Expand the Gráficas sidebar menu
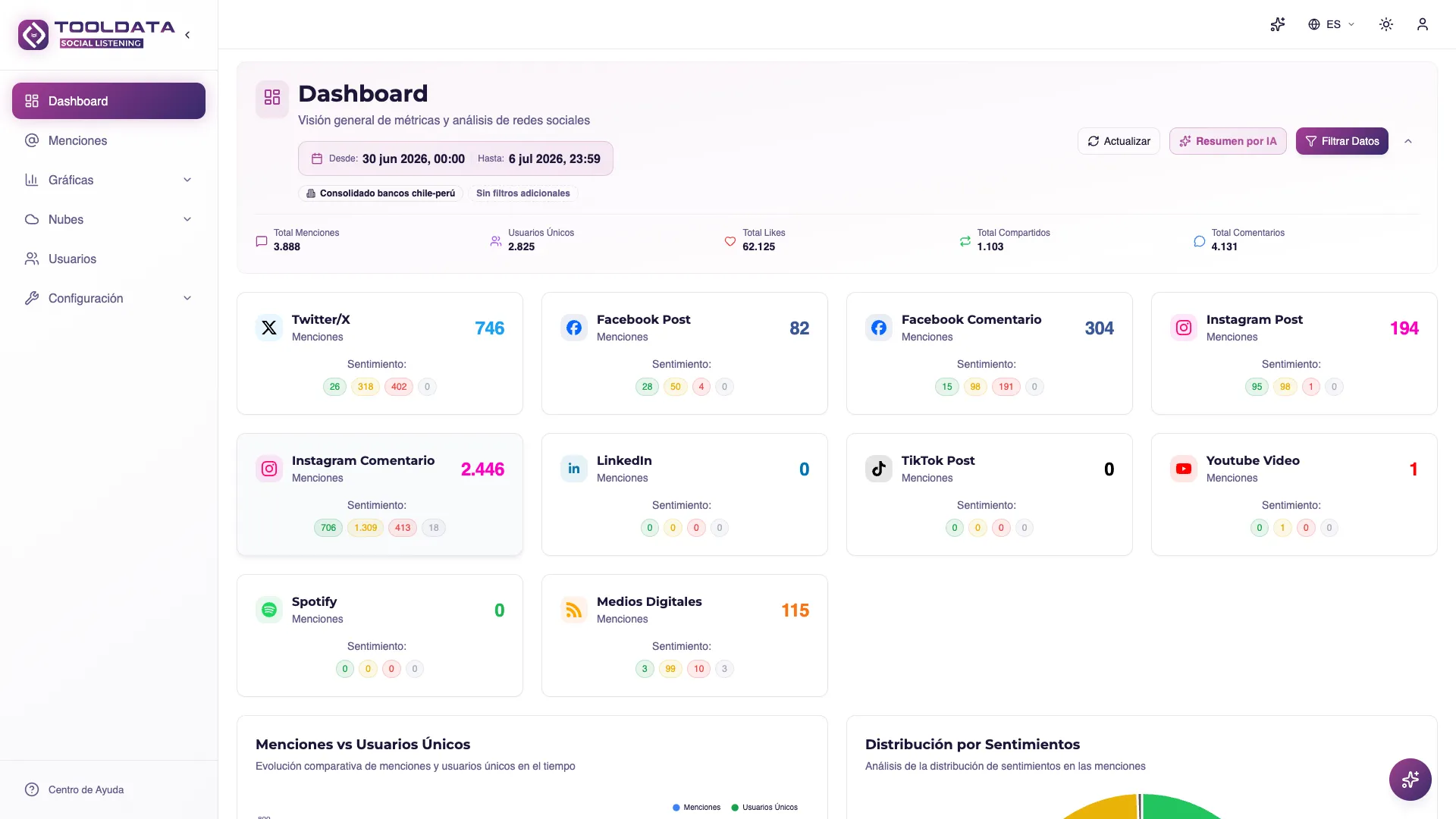The image size is (1456, 819). [x=108, y=180]
